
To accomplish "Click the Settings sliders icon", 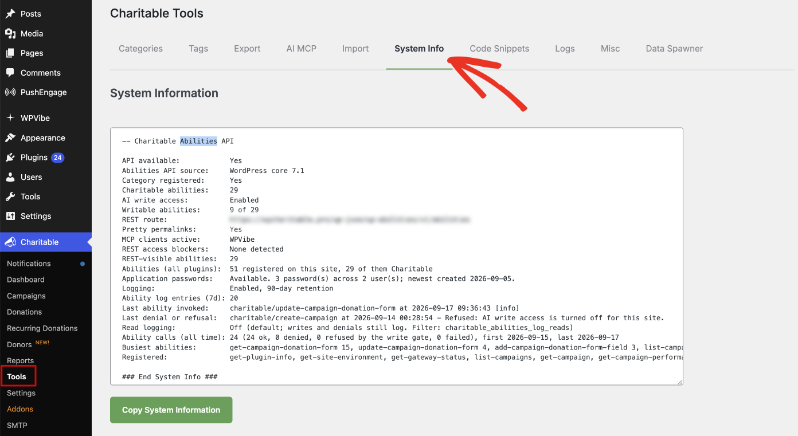I will pos(10,216).
